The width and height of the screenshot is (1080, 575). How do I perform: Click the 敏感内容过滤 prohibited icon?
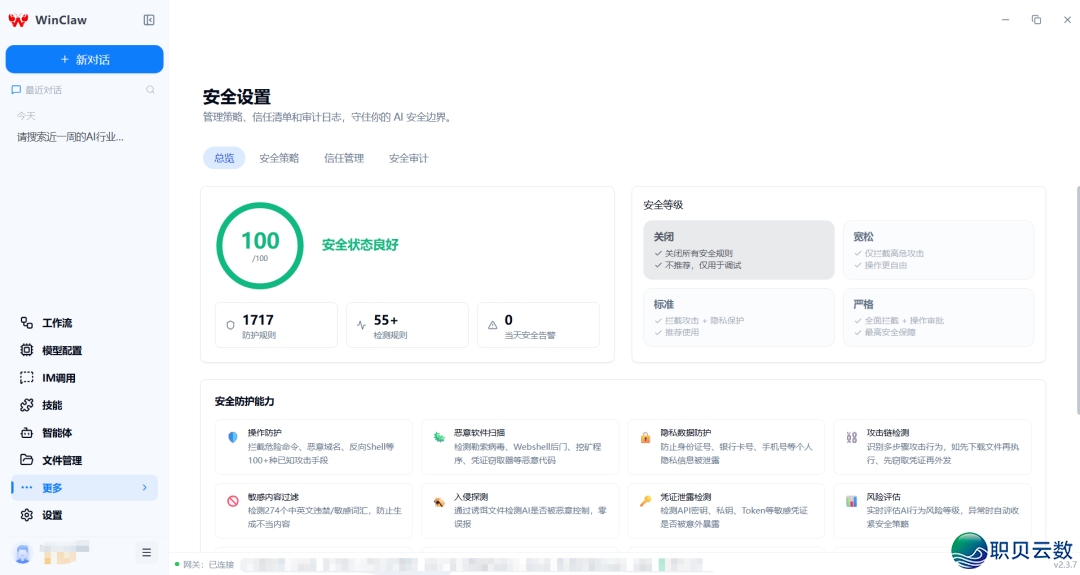pos(233,501)
